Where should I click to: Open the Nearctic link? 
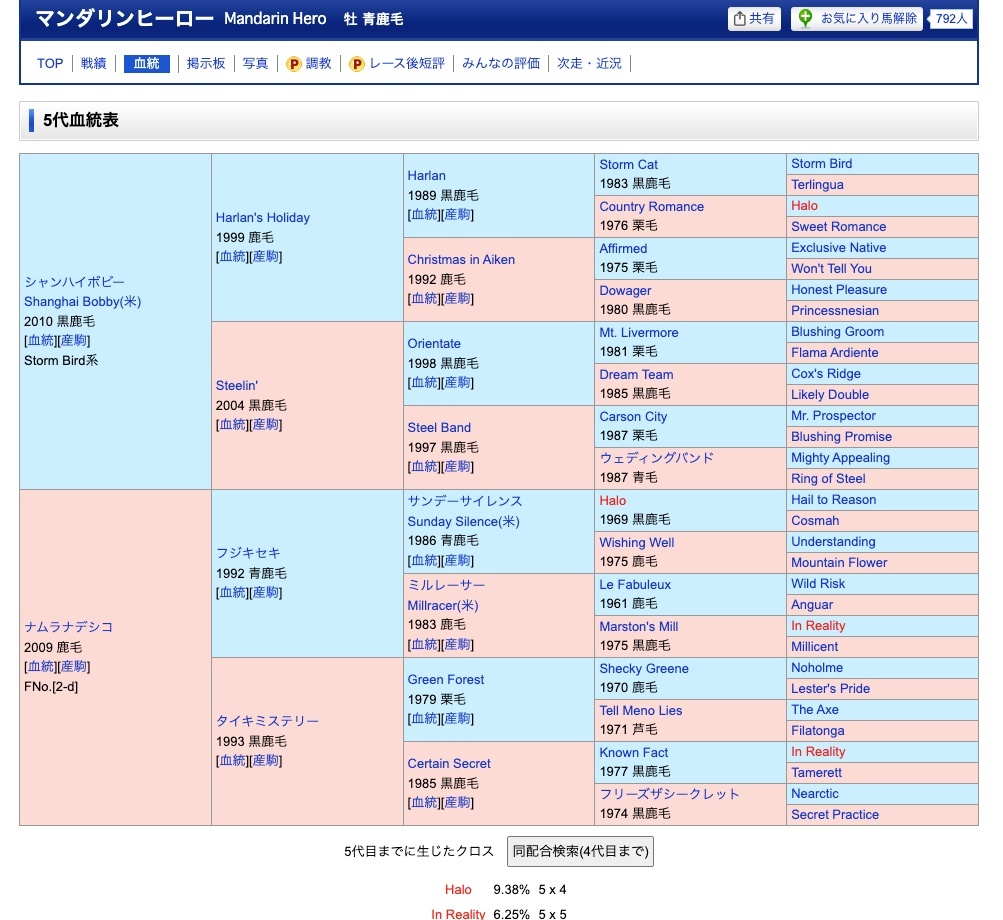tap(814, 793)
